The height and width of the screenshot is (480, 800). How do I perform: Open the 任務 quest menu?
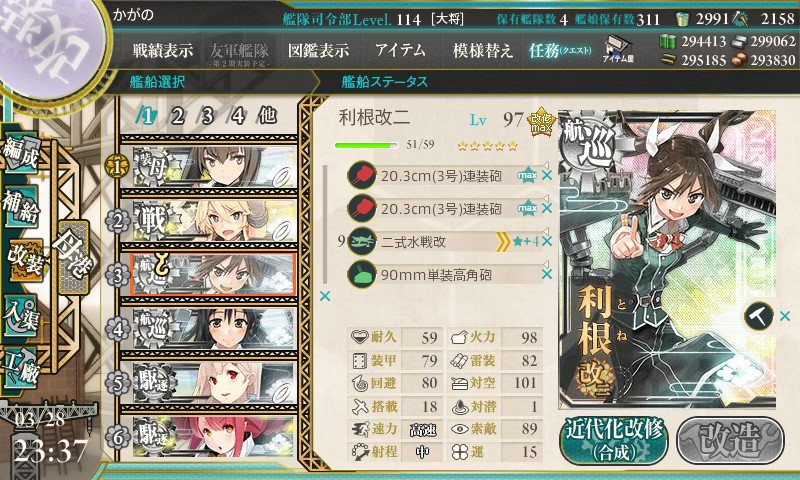pyautogui.click(x=560, y=50)
